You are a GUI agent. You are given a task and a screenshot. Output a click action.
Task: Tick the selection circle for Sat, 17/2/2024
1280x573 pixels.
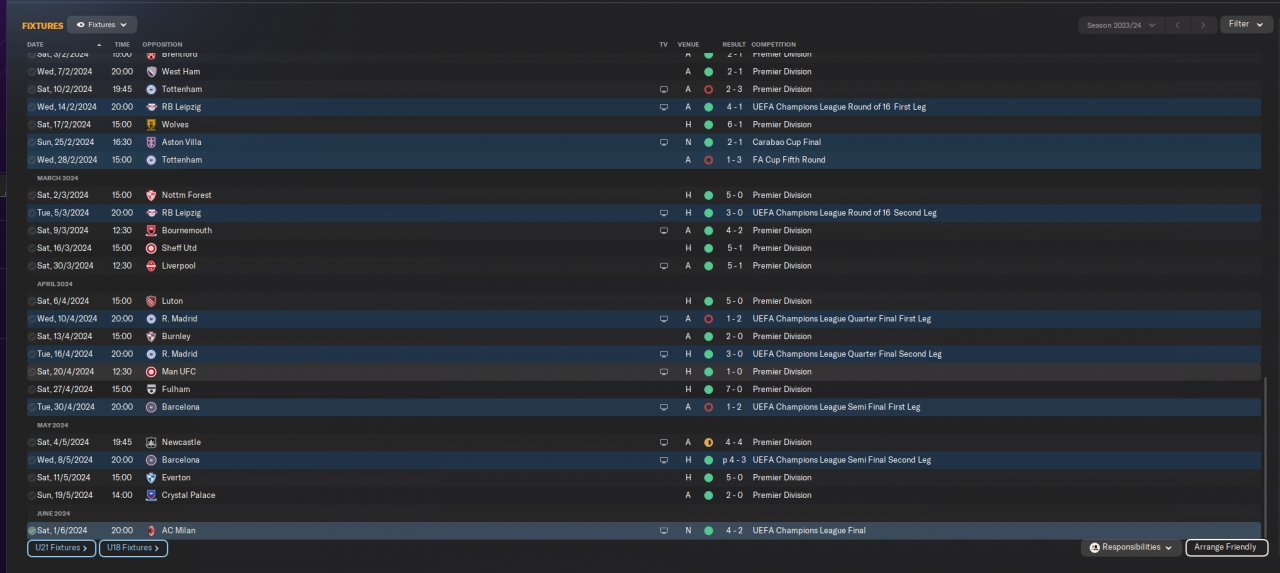[32, 125]
